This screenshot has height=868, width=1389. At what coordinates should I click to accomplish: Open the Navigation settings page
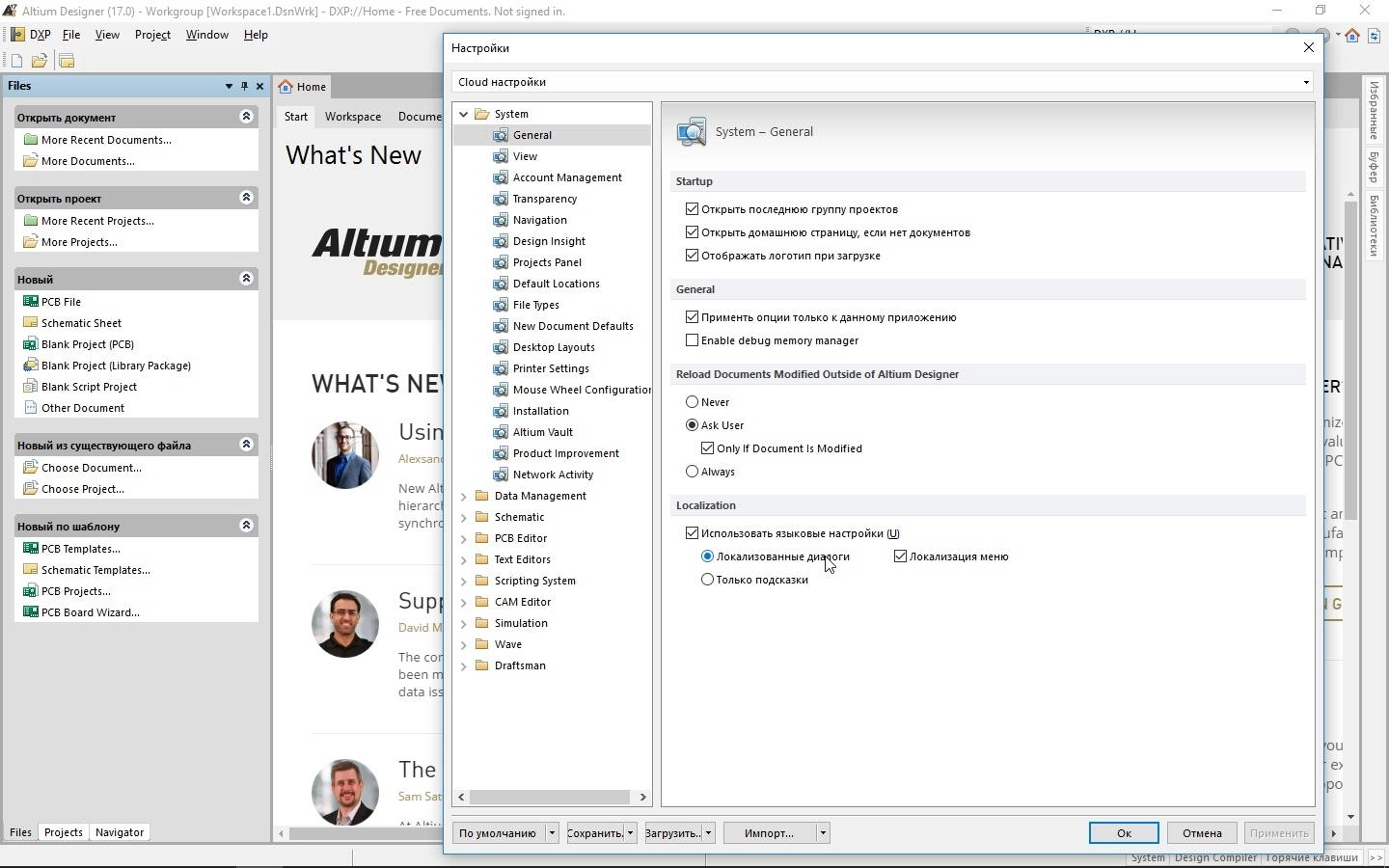click(540, 220)
